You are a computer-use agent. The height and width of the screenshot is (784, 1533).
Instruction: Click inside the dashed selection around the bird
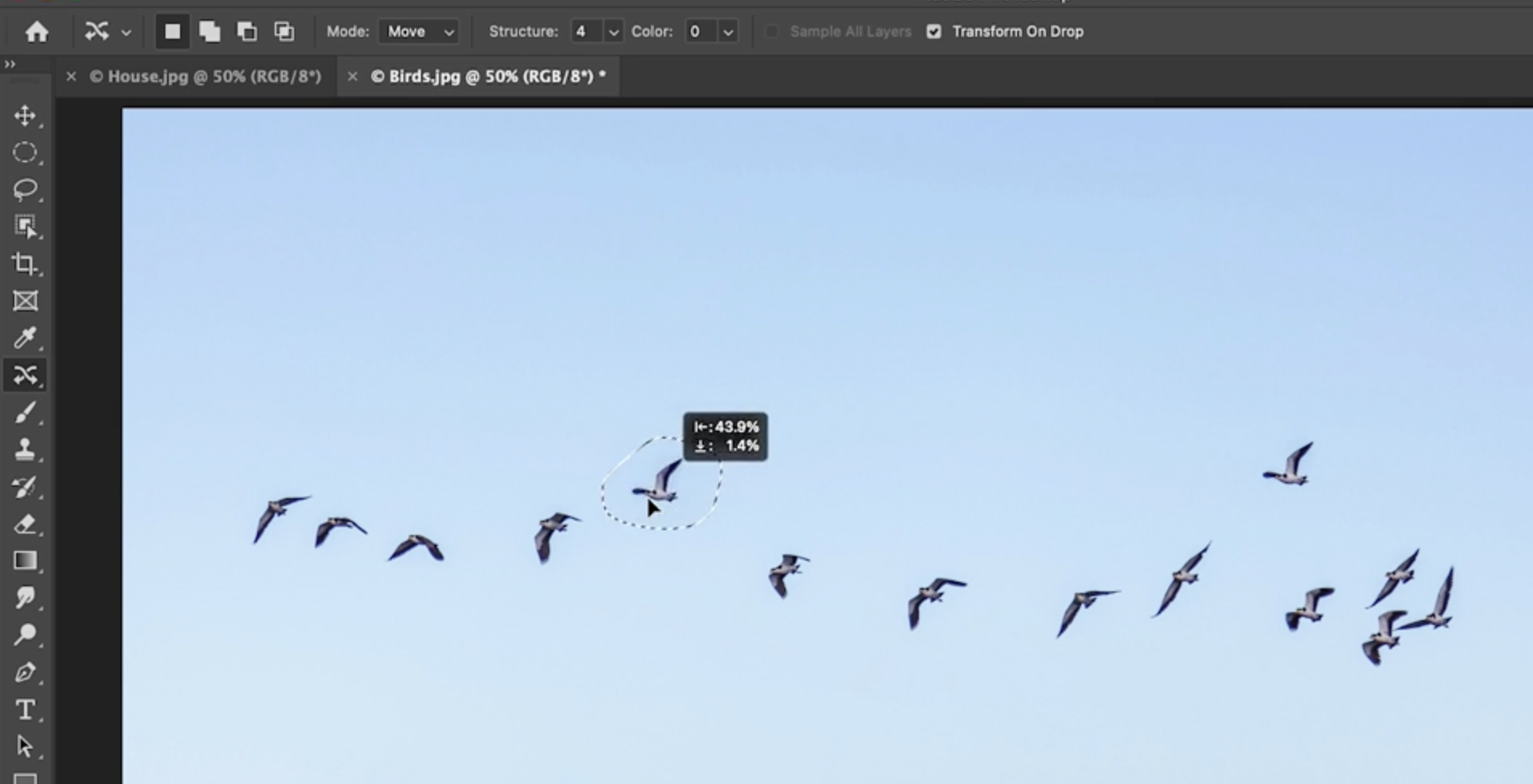click(660, 484)
